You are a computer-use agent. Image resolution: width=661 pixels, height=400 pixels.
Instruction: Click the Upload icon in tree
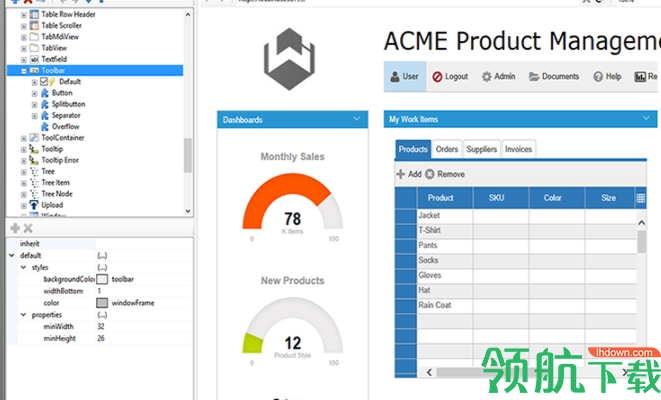pos(34,205)
